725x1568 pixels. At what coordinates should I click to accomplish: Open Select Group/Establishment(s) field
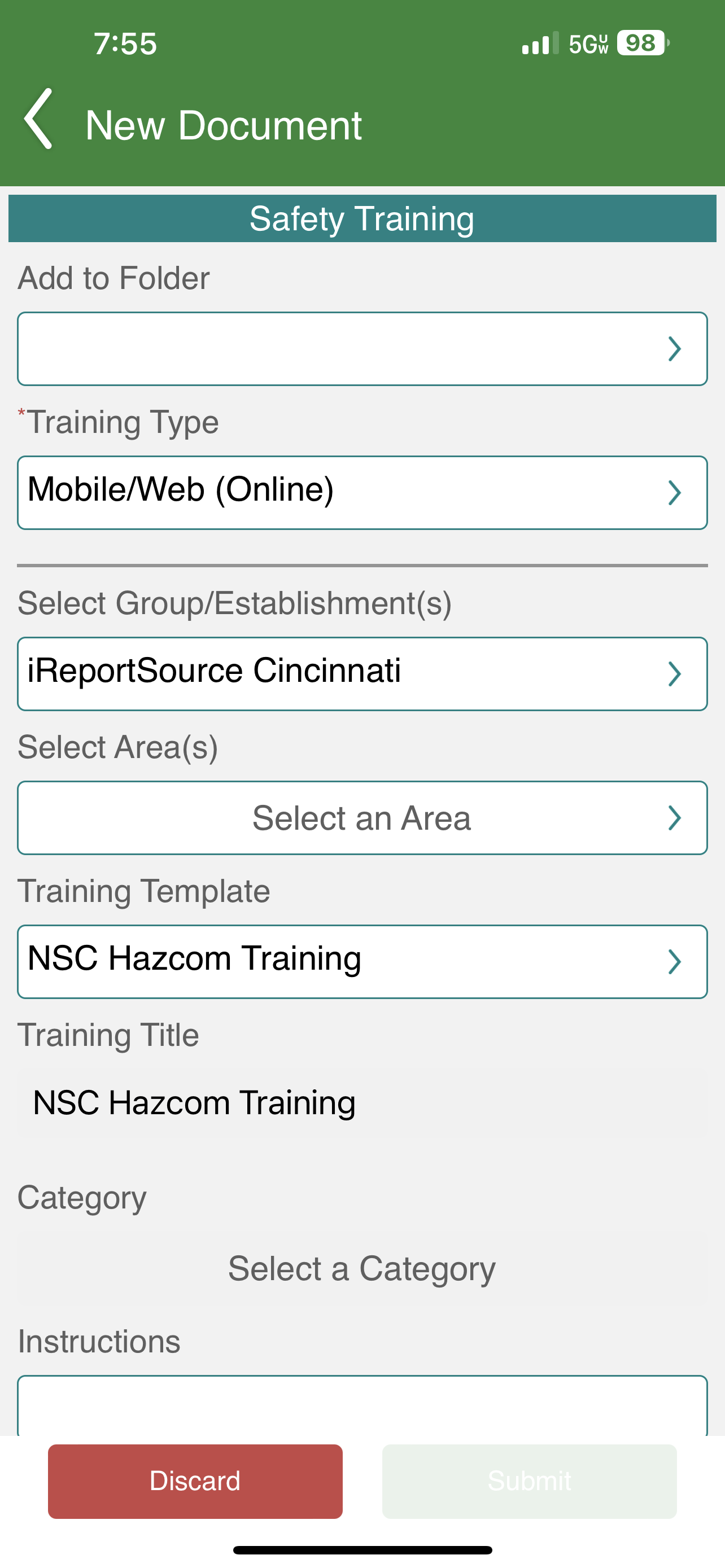[362, 674]
